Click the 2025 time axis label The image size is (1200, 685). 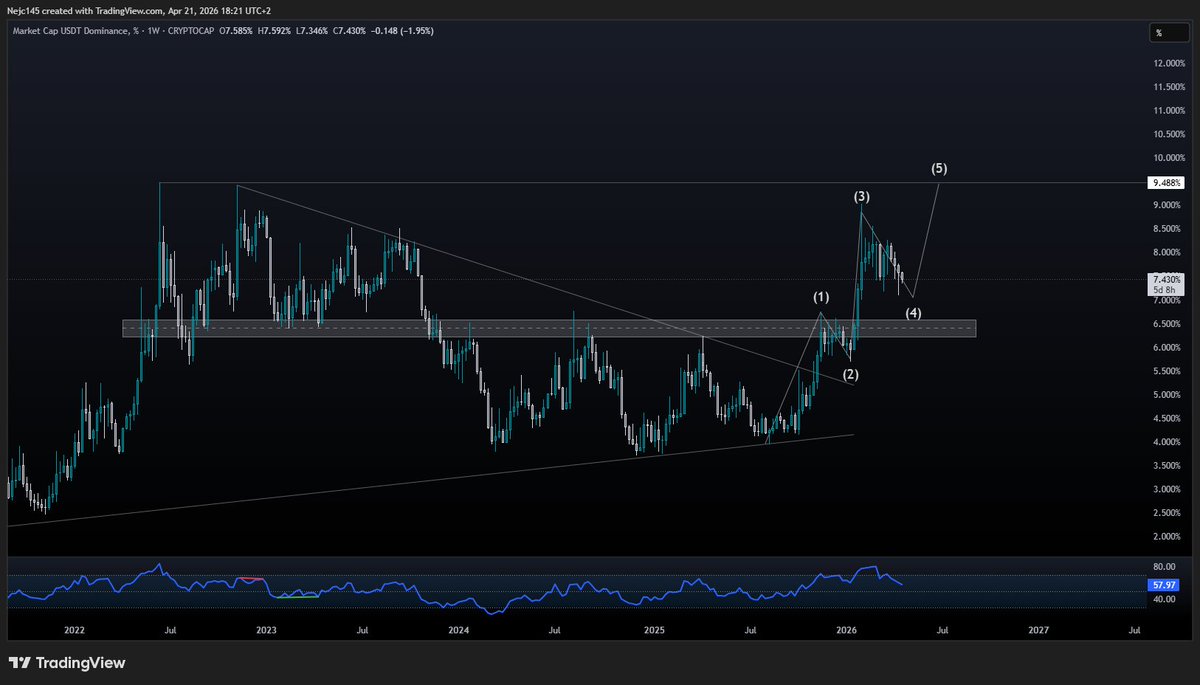(654, 631)
